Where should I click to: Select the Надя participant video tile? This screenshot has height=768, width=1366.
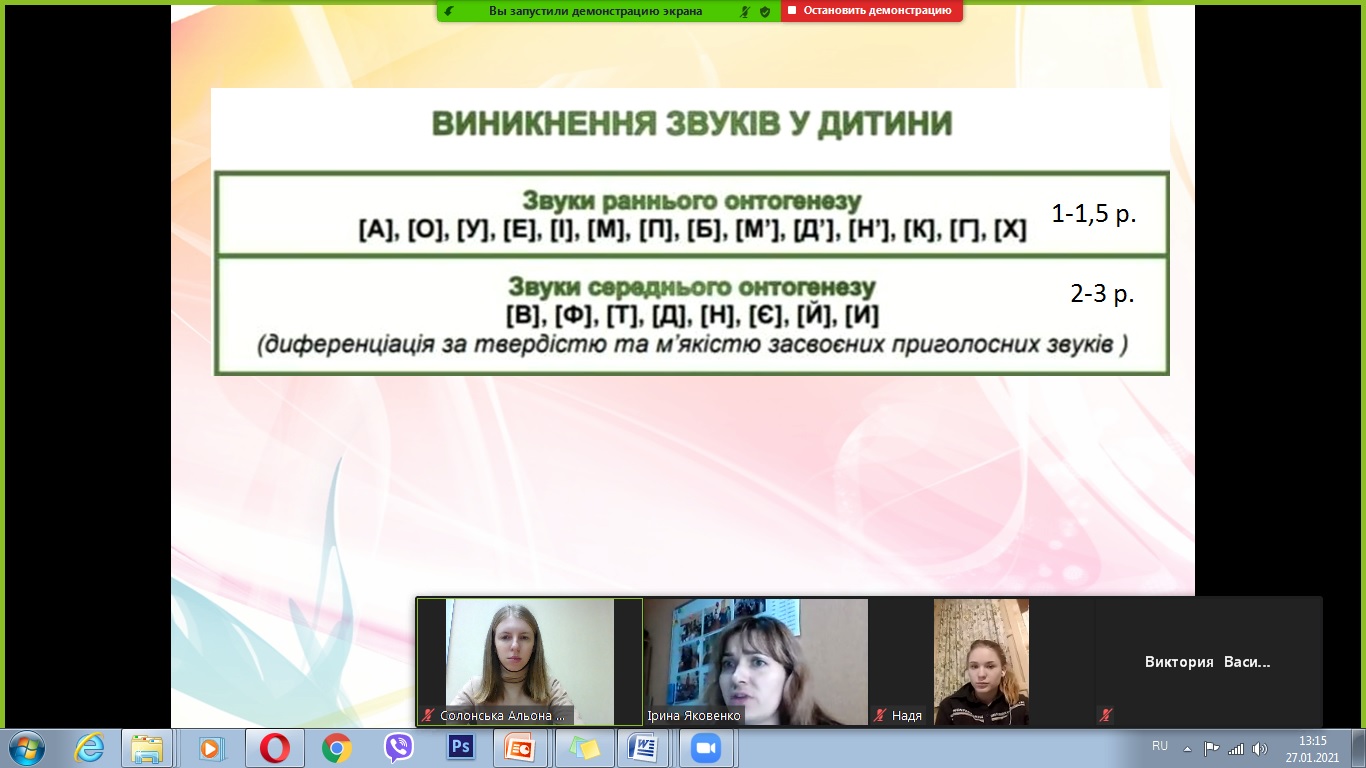click(980, 661)
